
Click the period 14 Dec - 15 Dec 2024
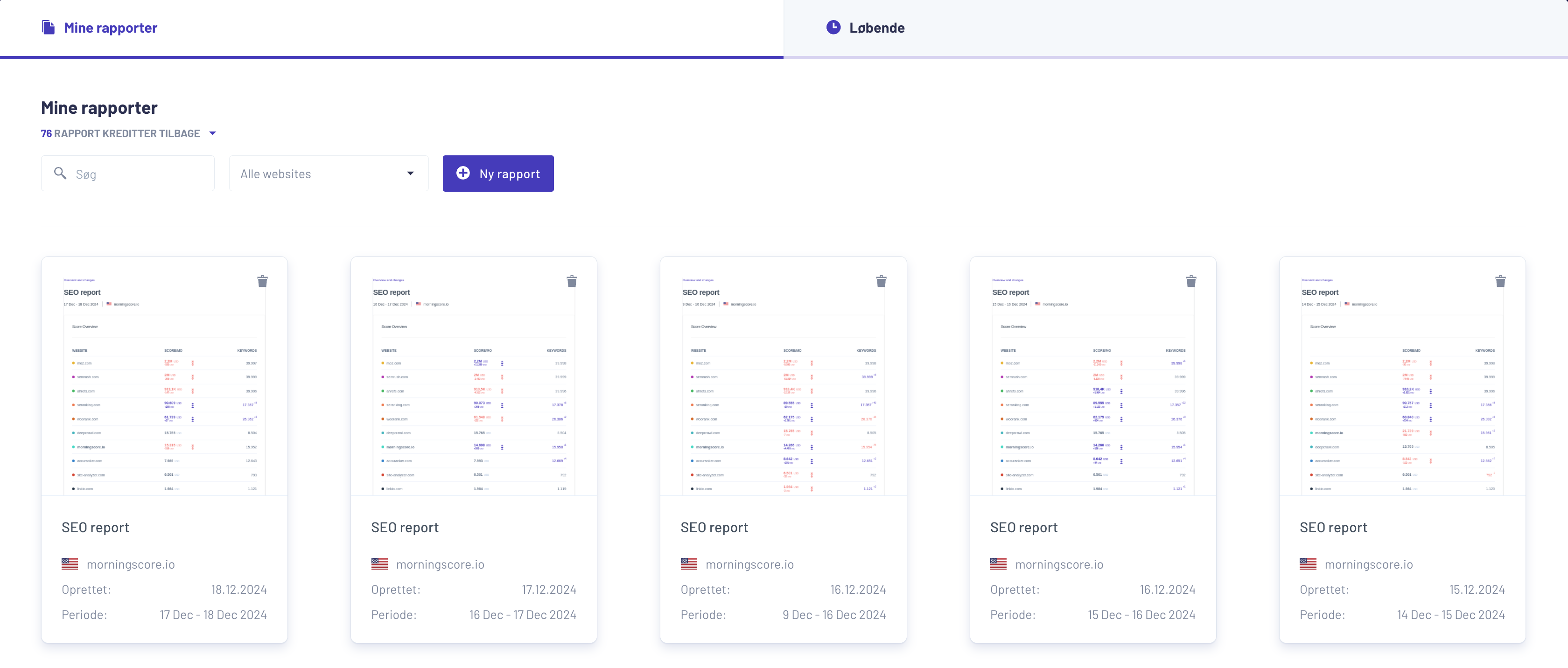pyautogui.click(x=1451, y=615)
